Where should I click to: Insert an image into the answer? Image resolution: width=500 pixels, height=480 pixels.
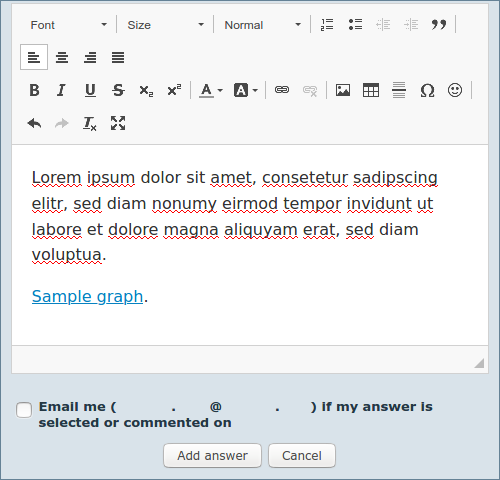pyautogui.click(x=343, y=90)
